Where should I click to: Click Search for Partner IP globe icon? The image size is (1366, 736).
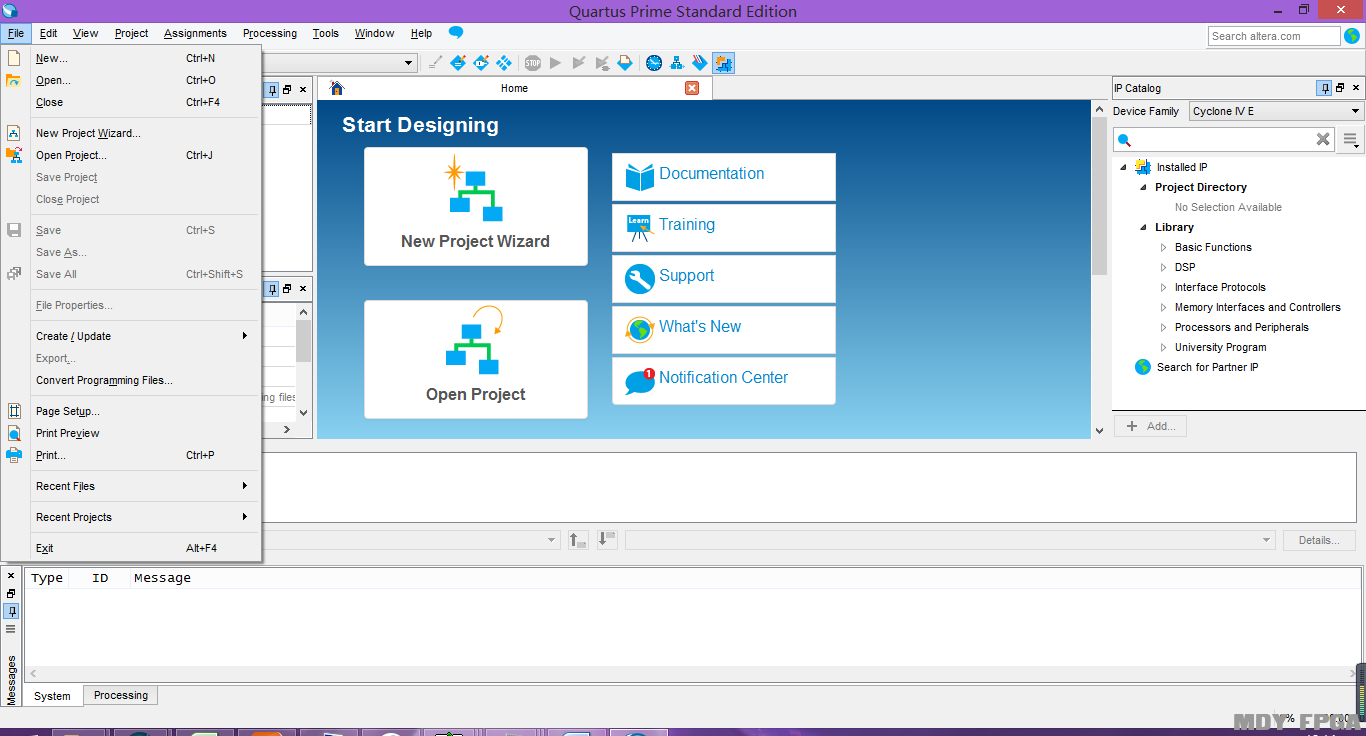coord(1143,367)
